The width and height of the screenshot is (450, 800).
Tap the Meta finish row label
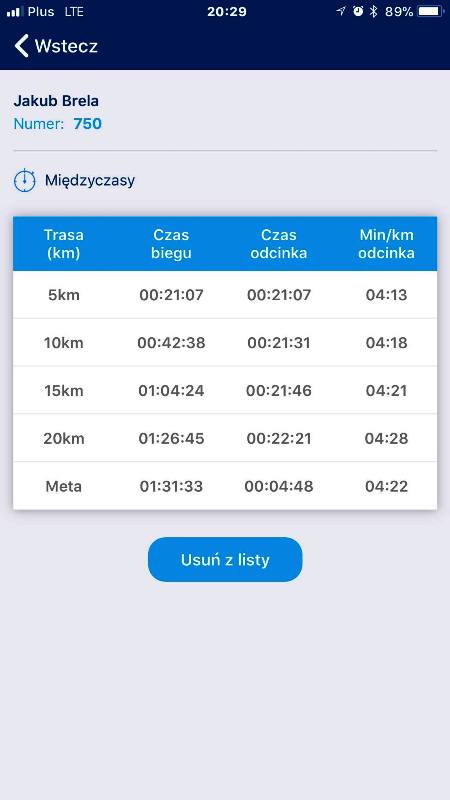pos(64,487)
